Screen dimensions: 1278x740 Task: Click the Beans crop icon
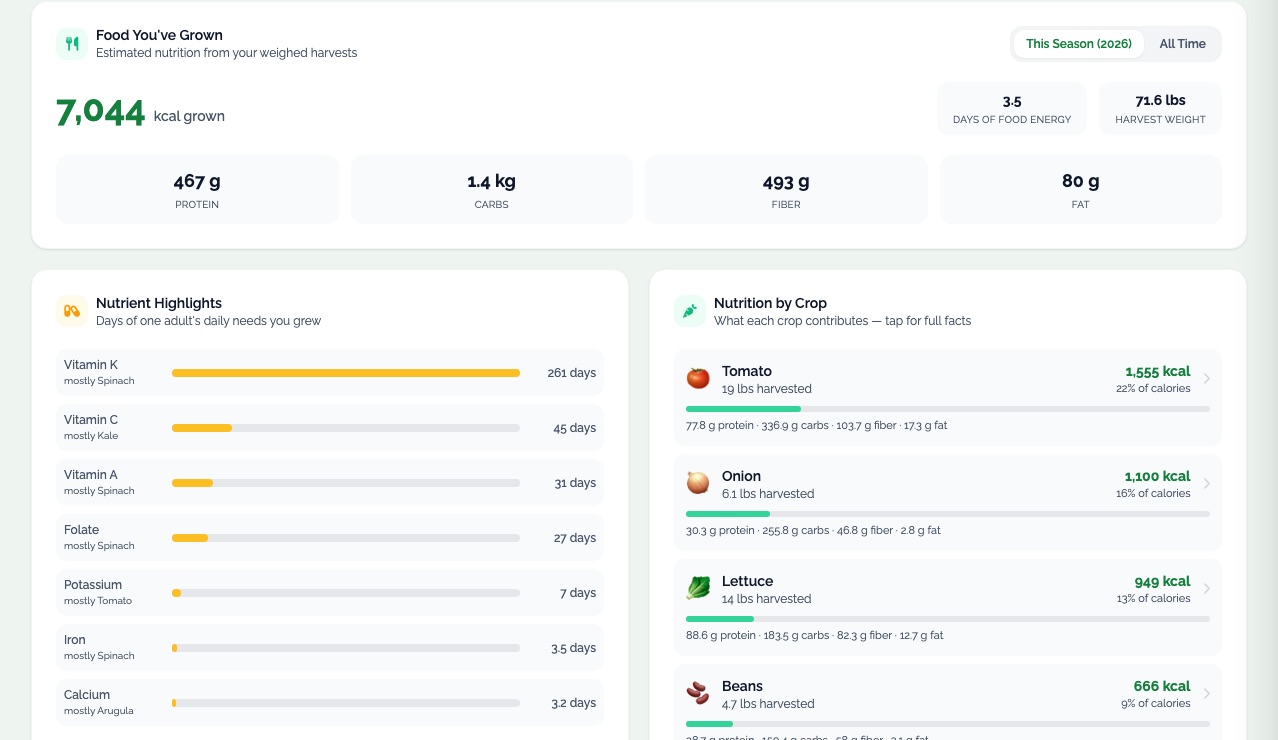click(x=698, y=693)
